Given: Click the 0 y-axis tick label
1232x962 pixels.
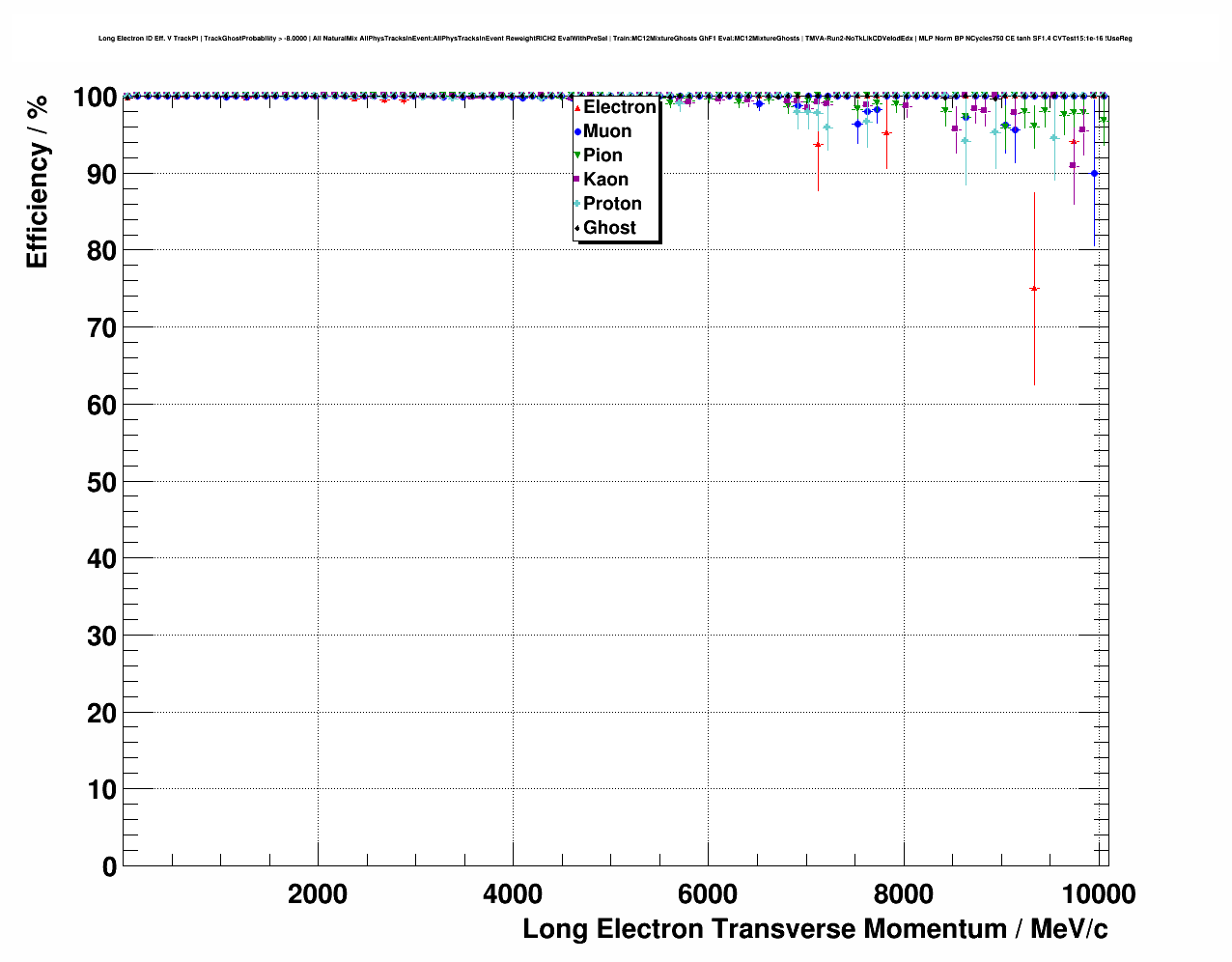Looking at the screenshot, I should (x=108, y=867).
